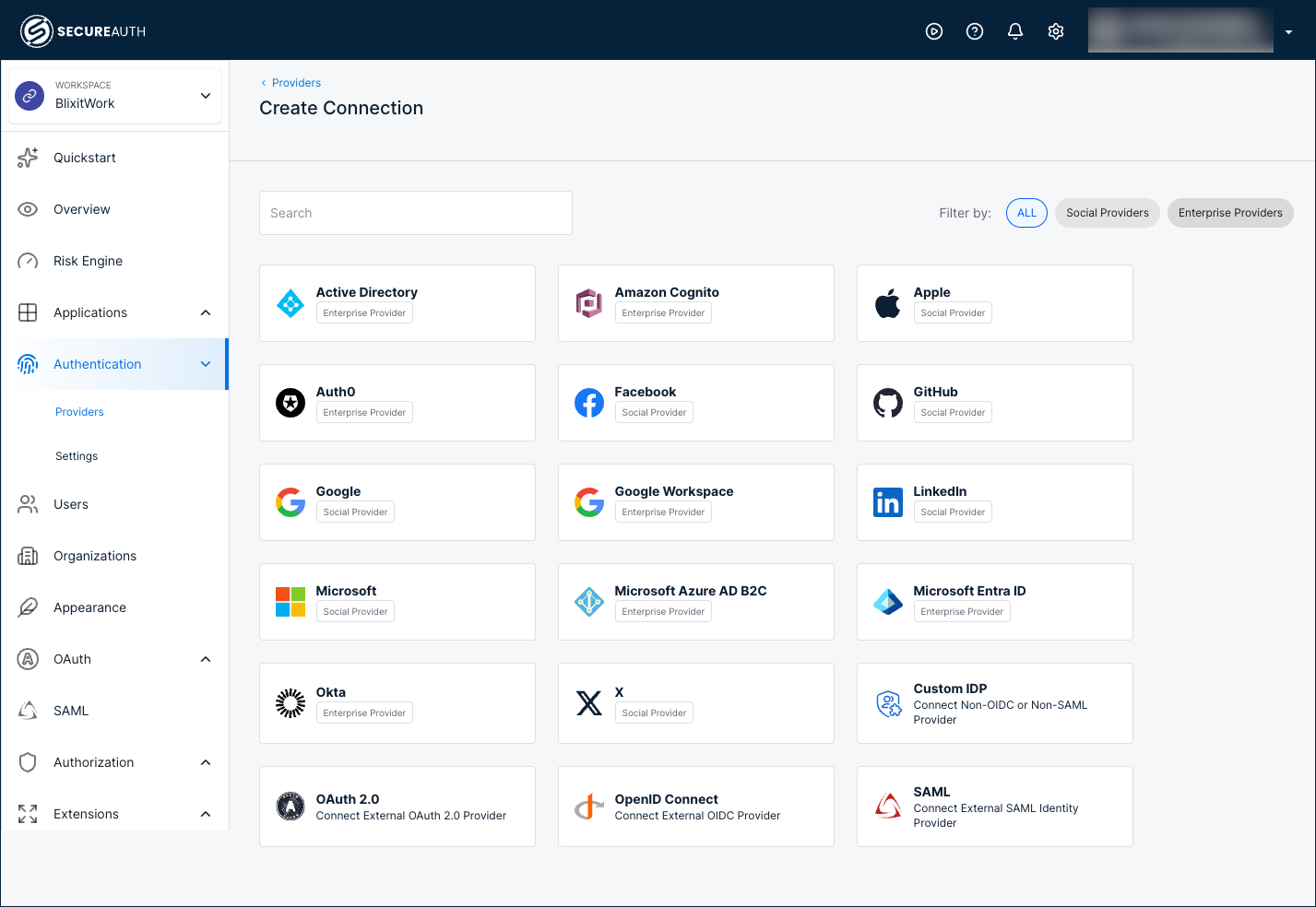This screenshot has height=907, width=1316.
Task: Open the settings gear icon
Action: coord(1056,31)
